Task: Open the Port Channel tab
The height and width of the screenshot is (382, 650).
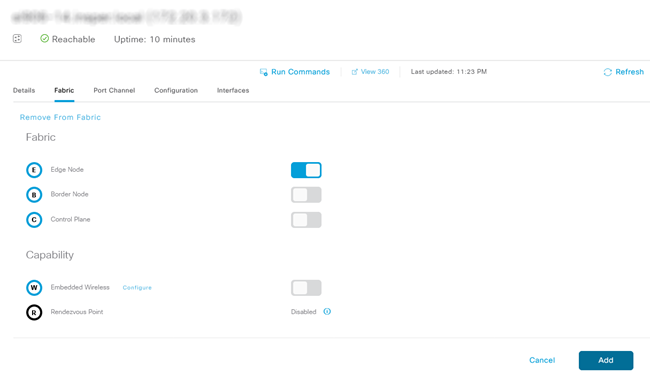Action: (114, 90)
